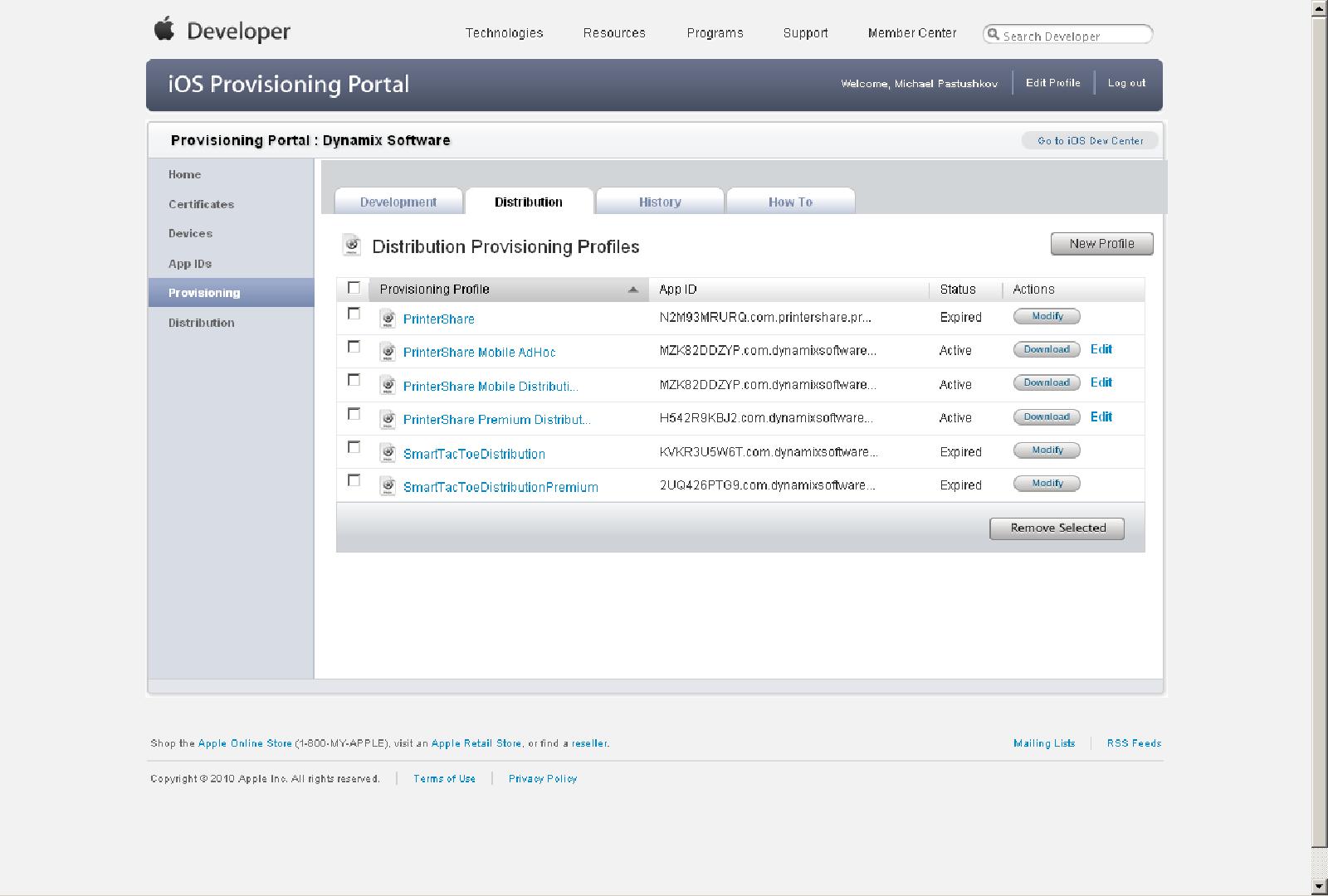Open the Mailing Lists link

(x=1044, y=743)
